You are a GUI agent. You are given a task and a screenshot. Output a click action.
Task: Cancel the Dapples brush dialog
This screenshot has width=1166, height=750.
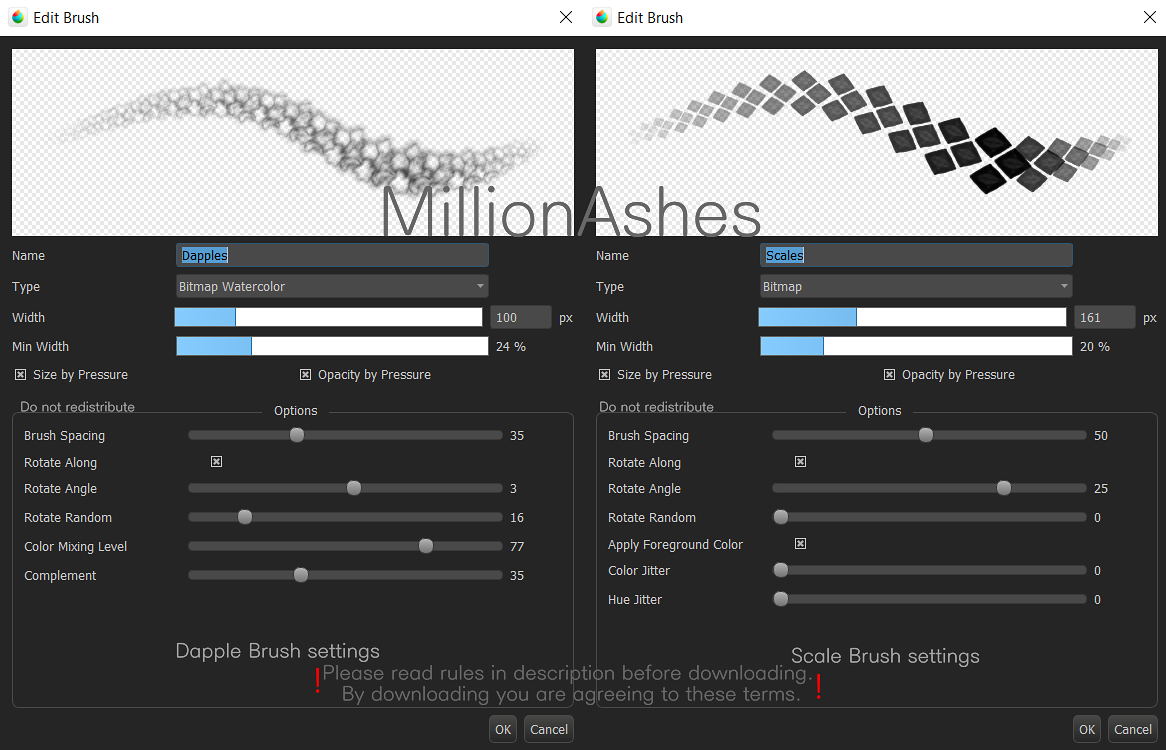(549, 729)
